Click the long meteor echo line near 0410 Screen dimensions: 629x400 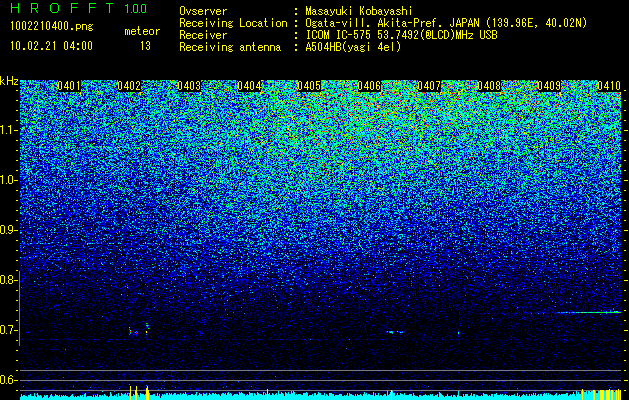pyautogui.click(x=588, y=312)
